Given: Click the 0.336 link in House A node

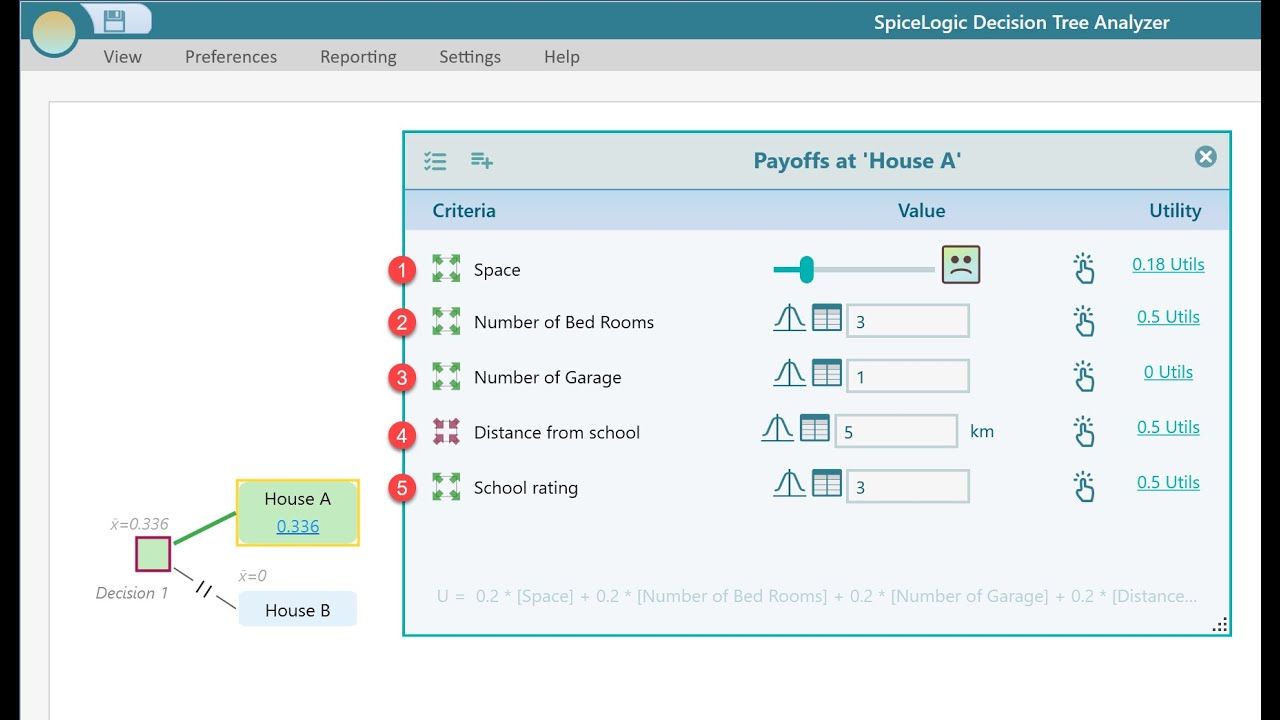Looking at the screenshot, I should click(298, 526).
